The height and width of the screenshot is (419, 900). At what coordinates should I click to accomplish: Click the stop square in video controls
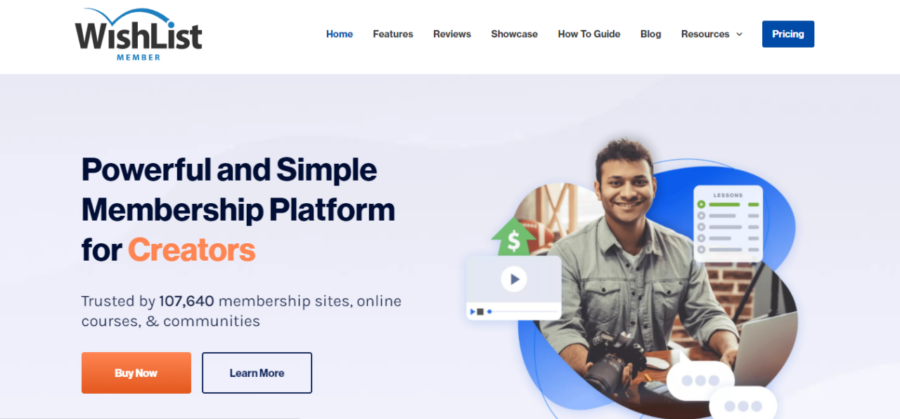480,312
